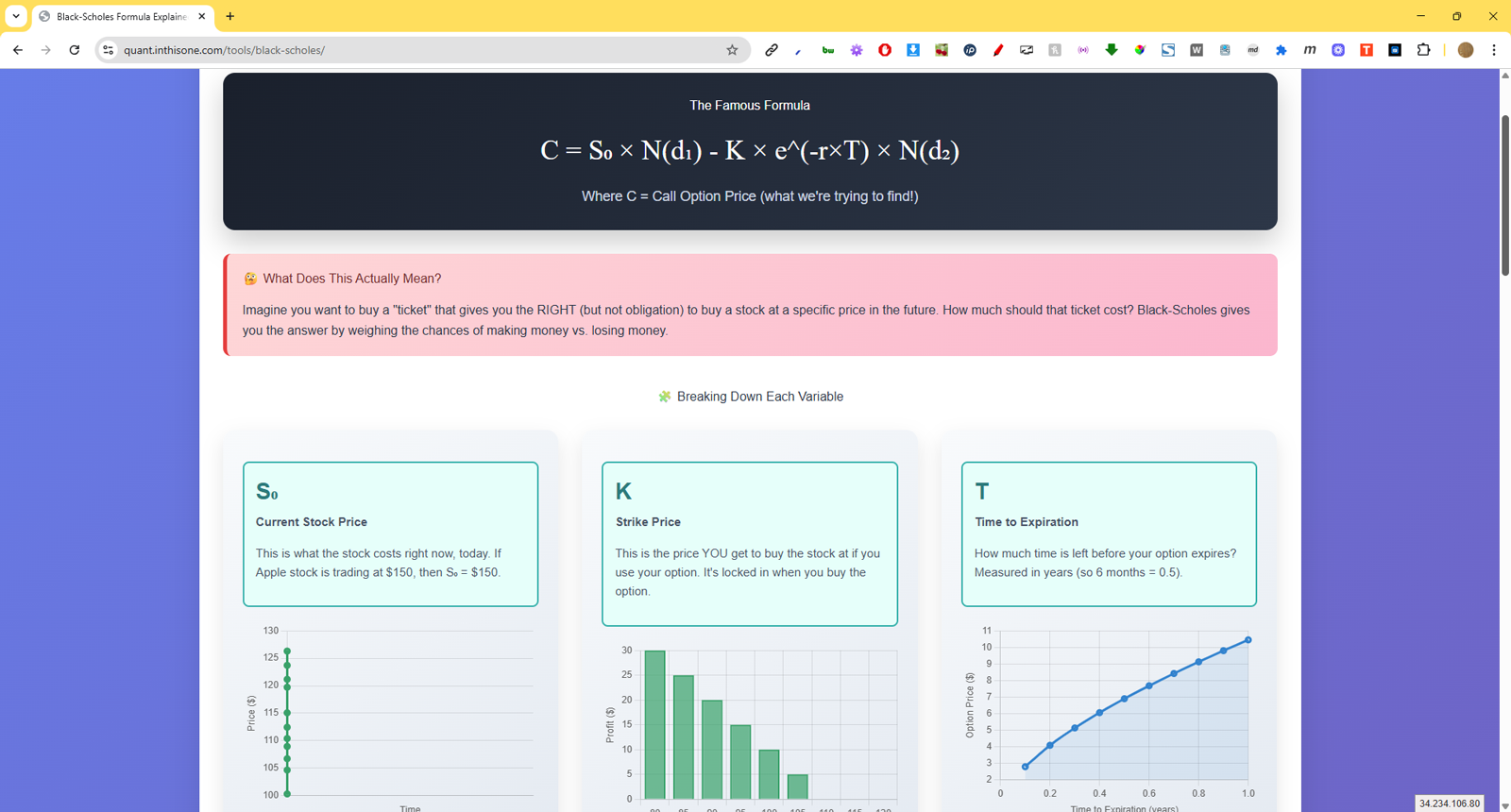
Task: Reload the Black-Scholes page
Action: coord(75,50)
